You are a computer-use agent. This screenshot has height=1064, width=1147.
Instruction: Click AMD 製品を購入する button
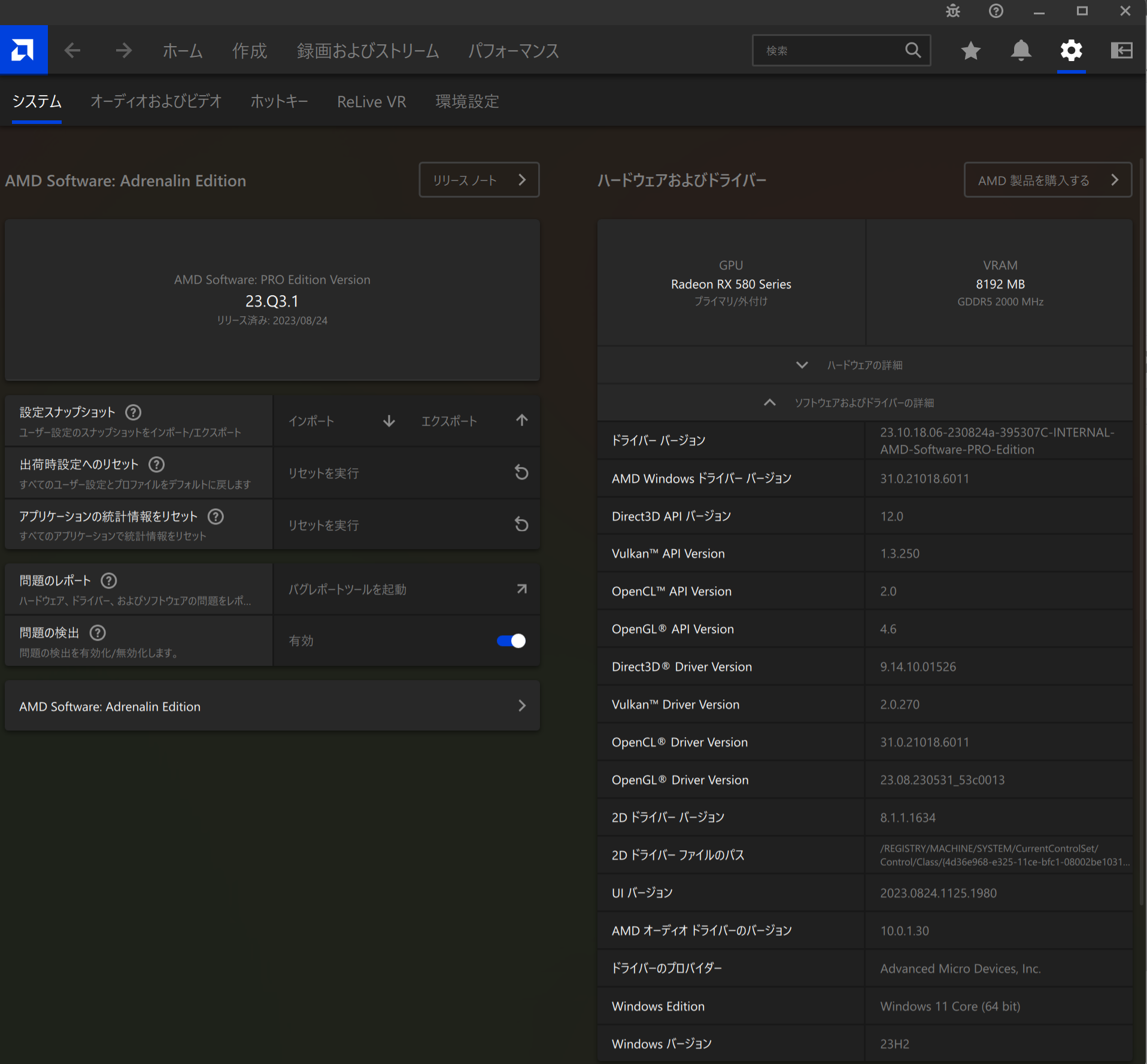[1048, 180]
